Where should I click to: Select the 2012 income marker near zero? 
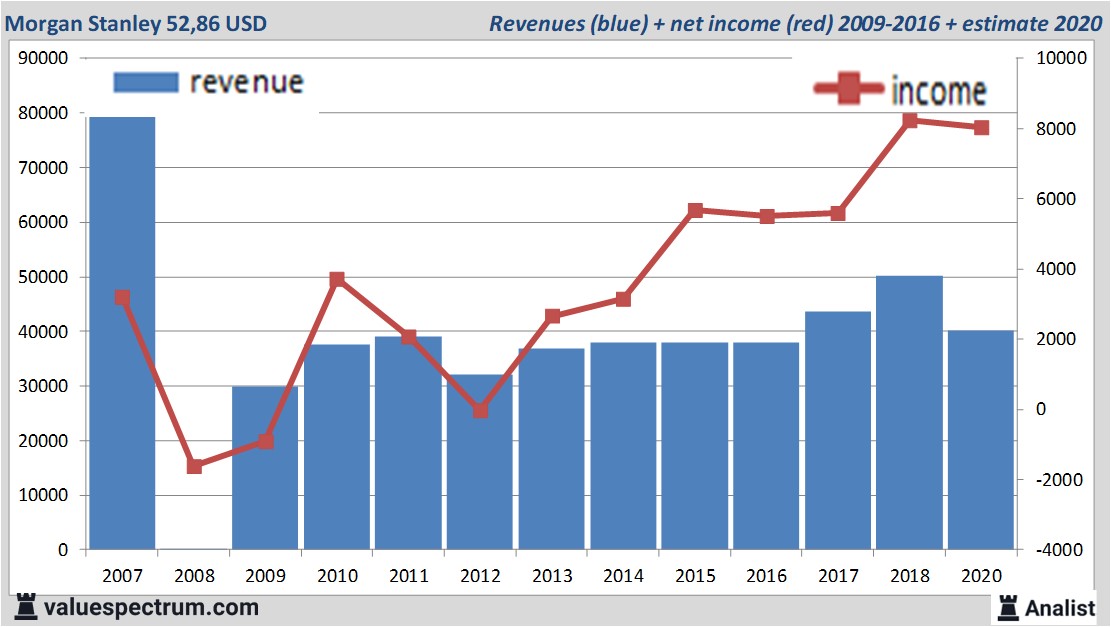tap(480, 410)
